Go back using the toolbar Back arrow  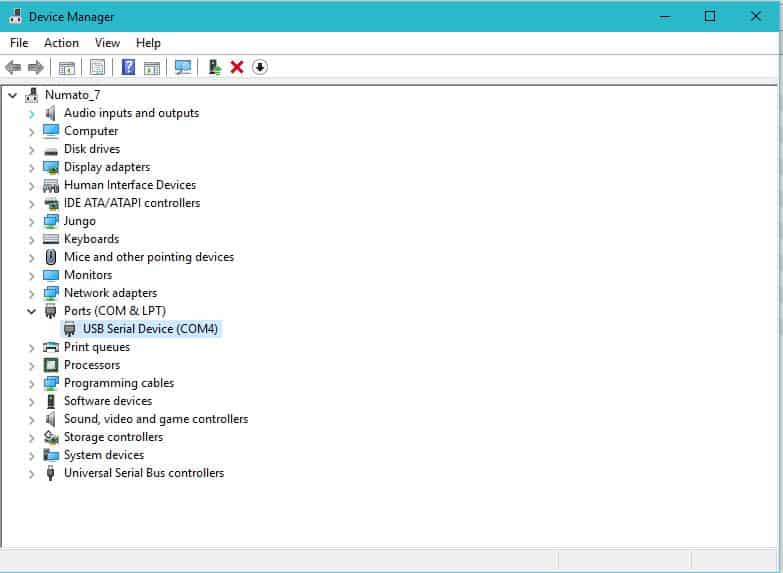[13, 67]
